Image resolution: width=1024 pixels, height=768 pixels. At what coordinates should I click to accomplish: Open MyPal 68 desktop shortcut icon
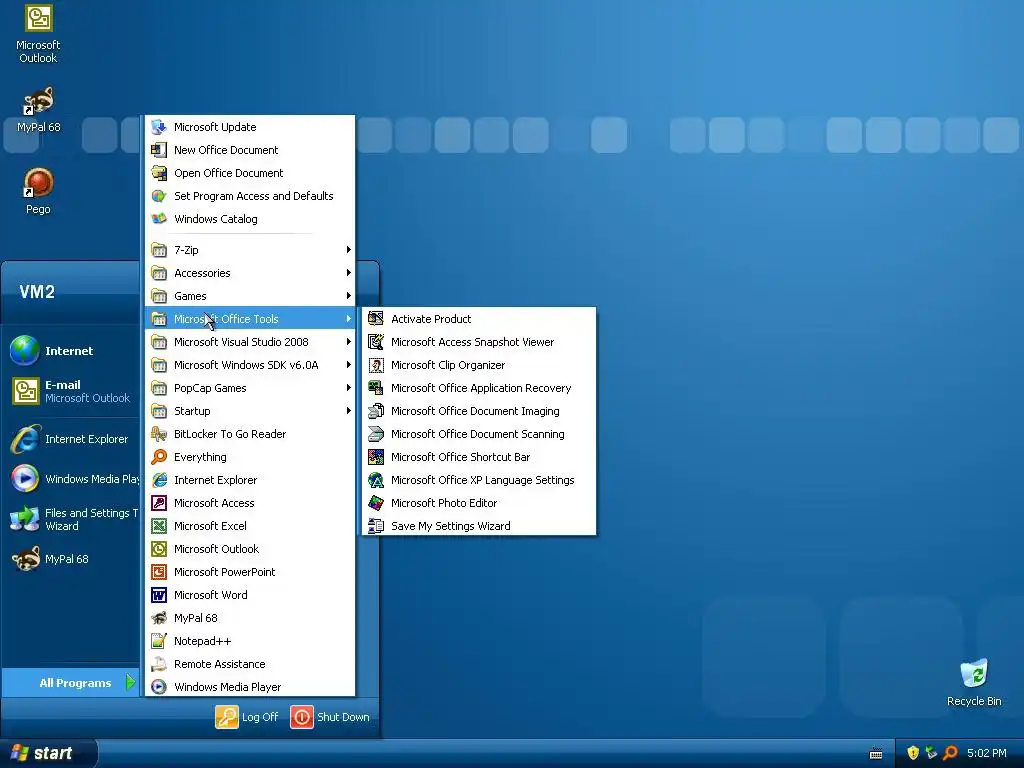38,101
